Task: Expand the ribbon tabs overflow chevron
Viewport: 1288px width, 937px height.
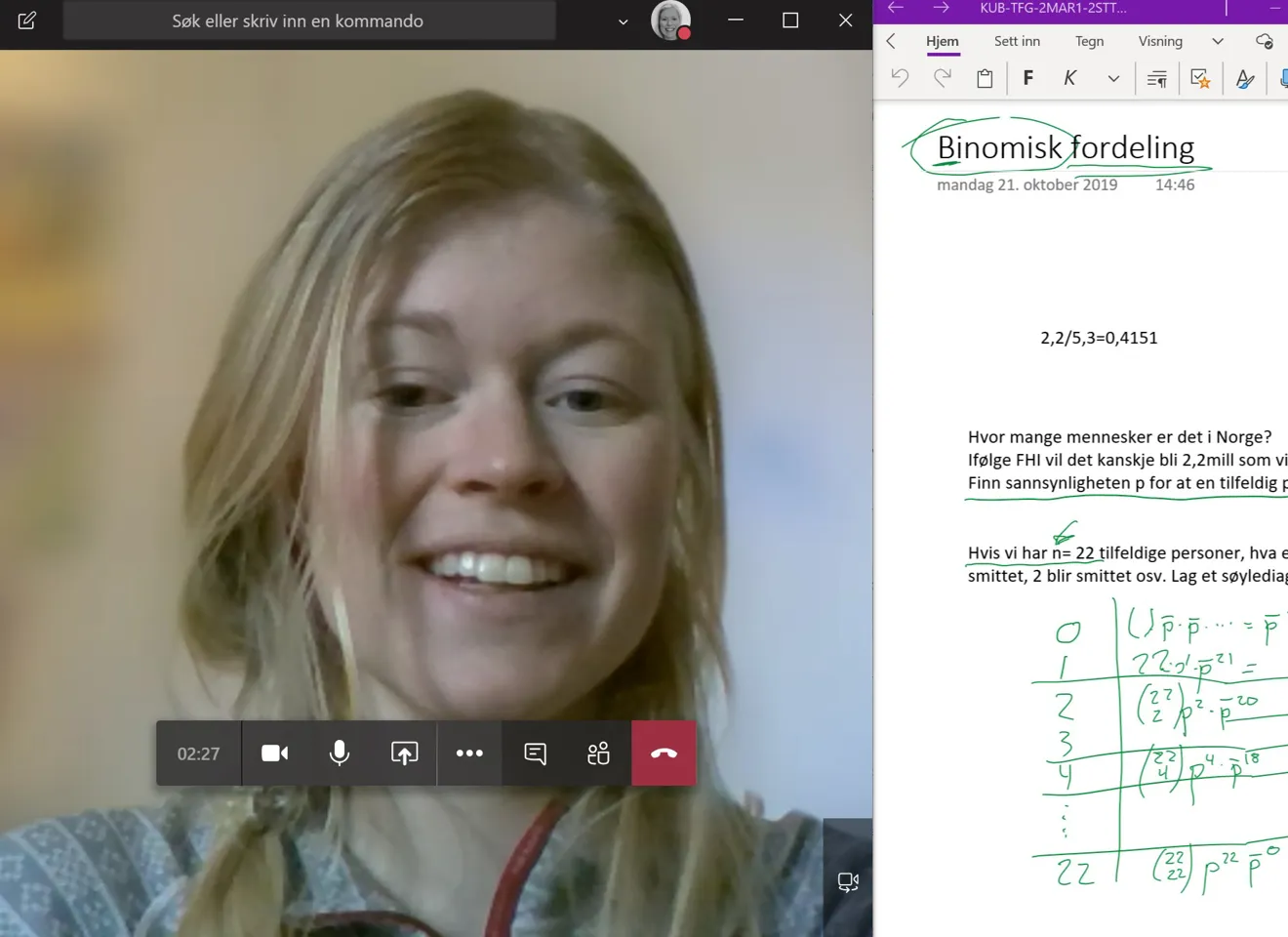Action: [x=1217, y=41]
